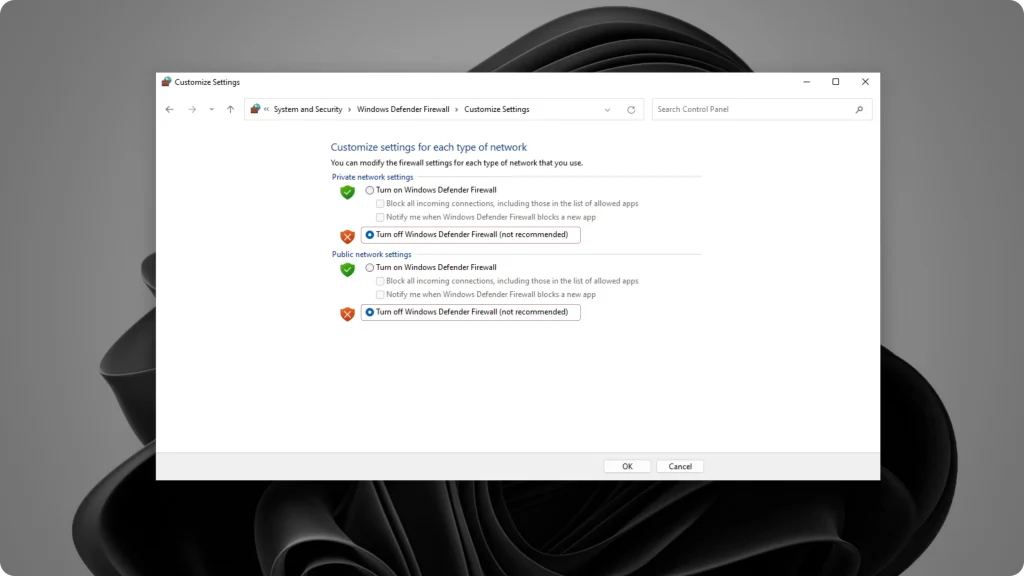1024x576 pixels.
Task: Click the 'Private network settings' heading
Action: (372, 177)
